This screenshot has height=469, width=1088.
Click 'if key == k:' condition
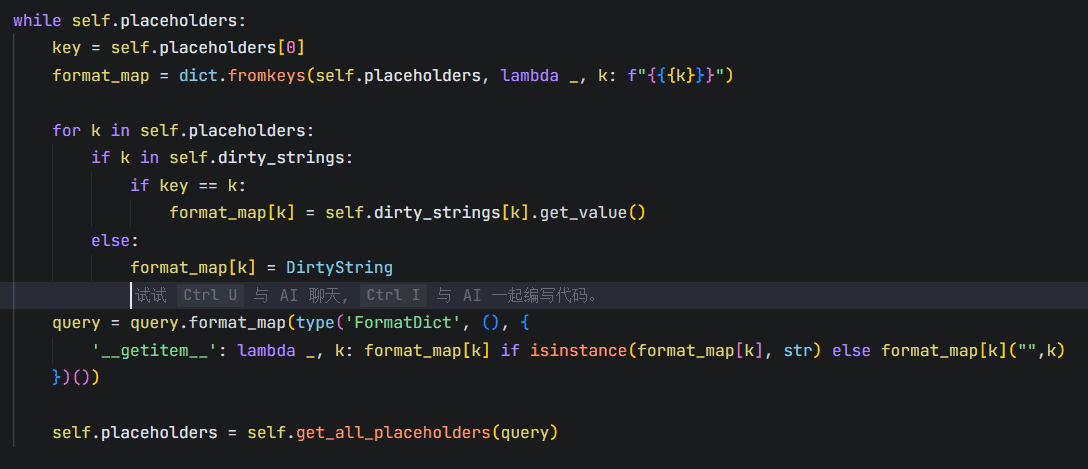[x=188, y=185]
